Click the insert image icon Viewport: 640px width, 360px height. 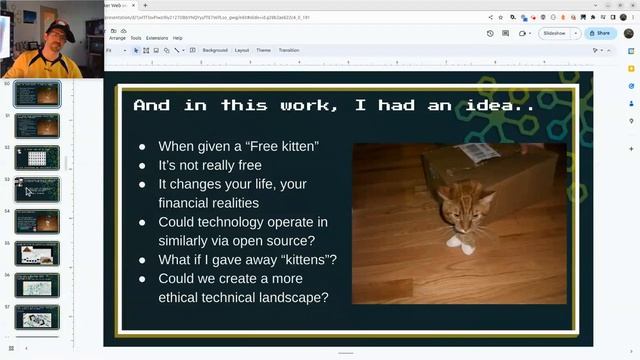pyautogui.click(x=156, y=50)
